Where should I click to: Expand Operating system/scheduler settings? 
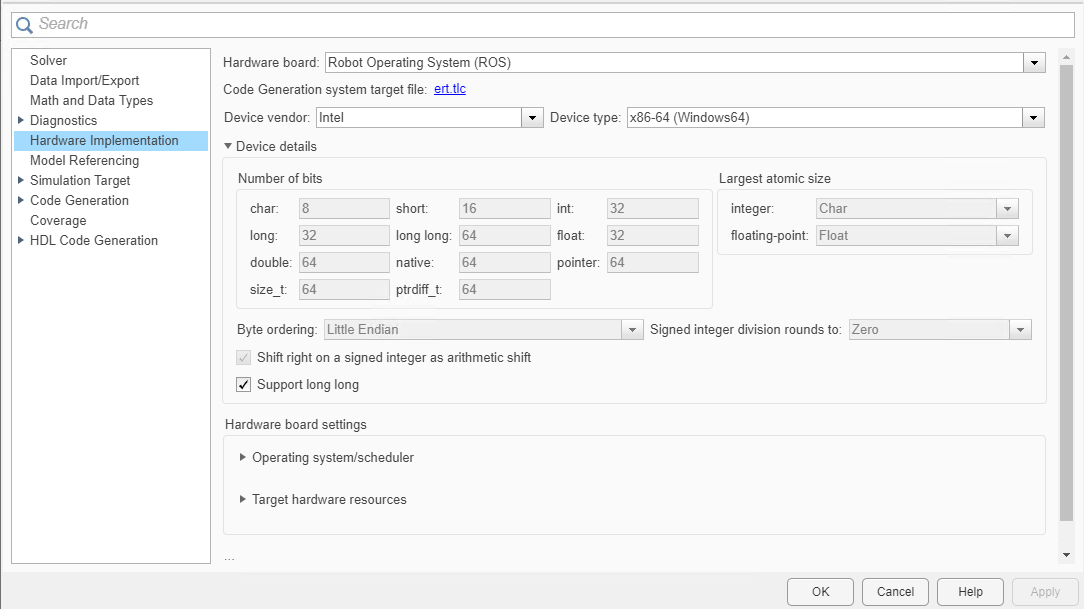243,458
